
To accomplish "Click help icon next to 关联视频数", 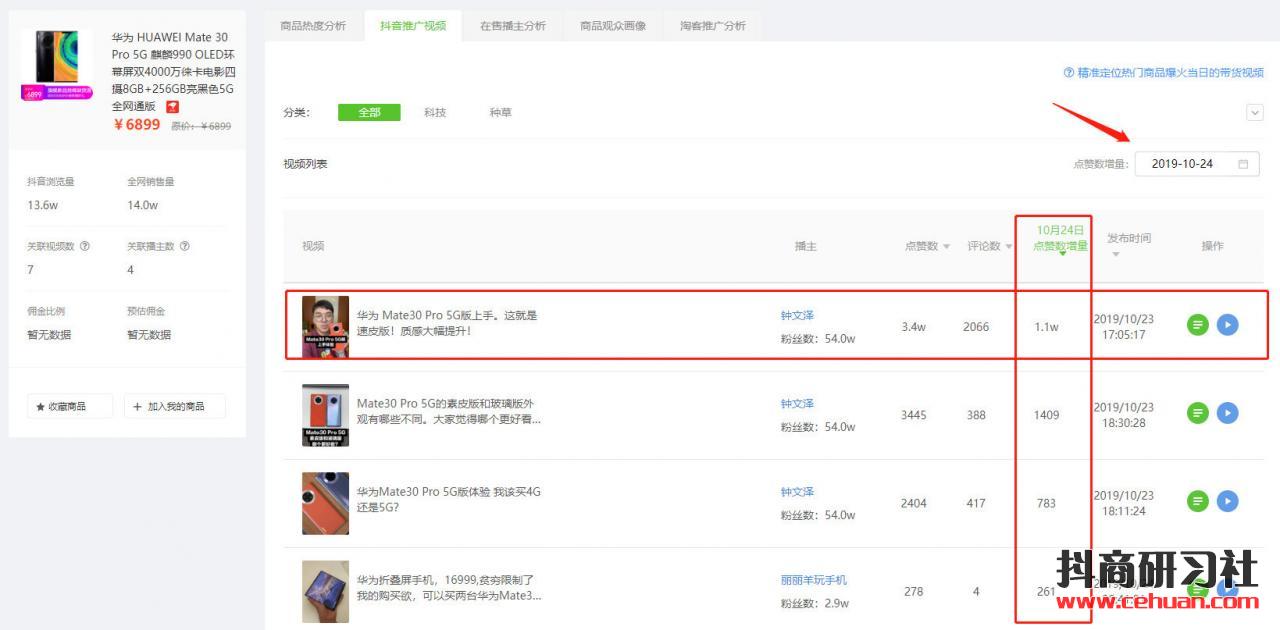I will [x=85, y=246].
